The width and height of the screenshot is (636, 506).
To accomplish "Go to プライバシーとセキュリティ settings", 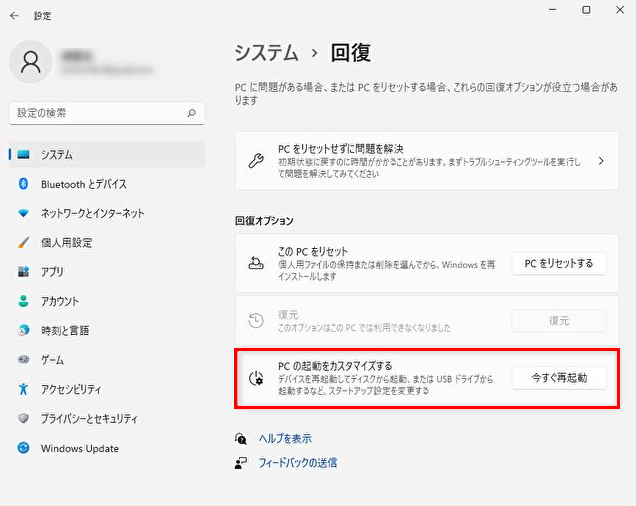I will (107, 418).
